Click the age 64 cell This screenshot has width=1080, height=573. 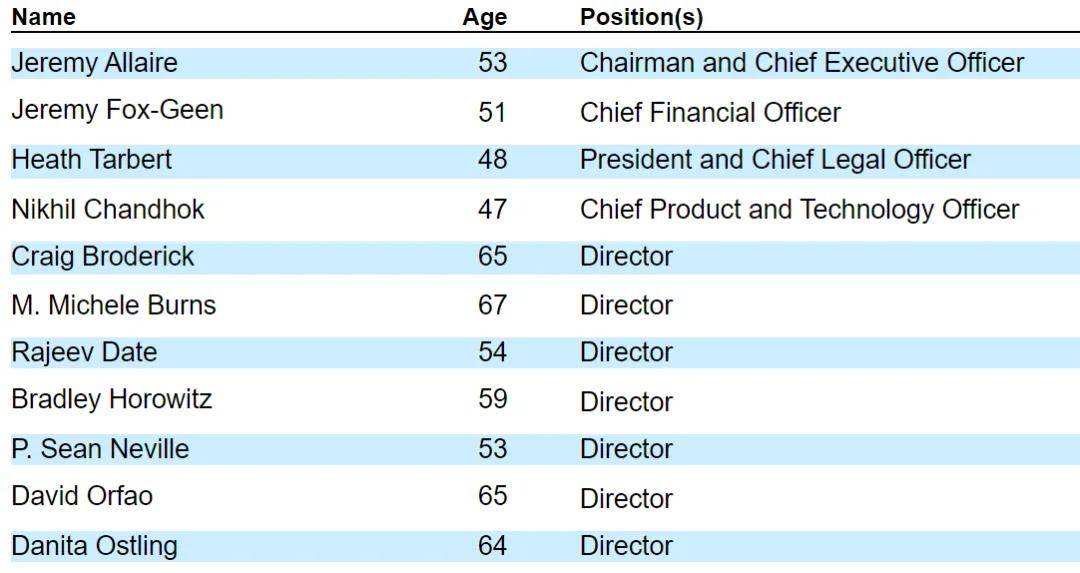tap(492, 546)
